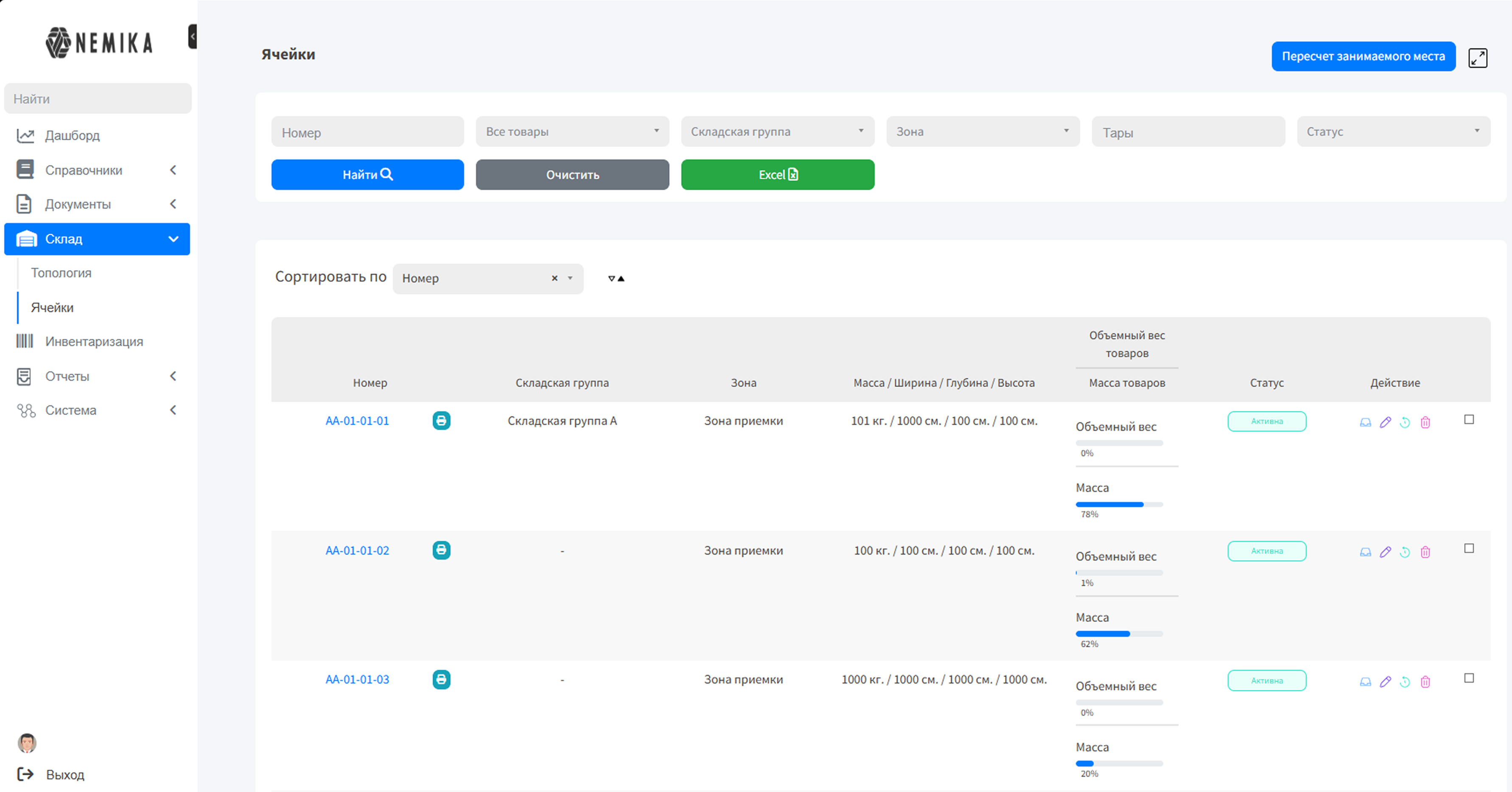Edit cell AA-01-01-01 with pencil icon
The height and width of the screenshot is (792, 1512).
point(1385,422)
